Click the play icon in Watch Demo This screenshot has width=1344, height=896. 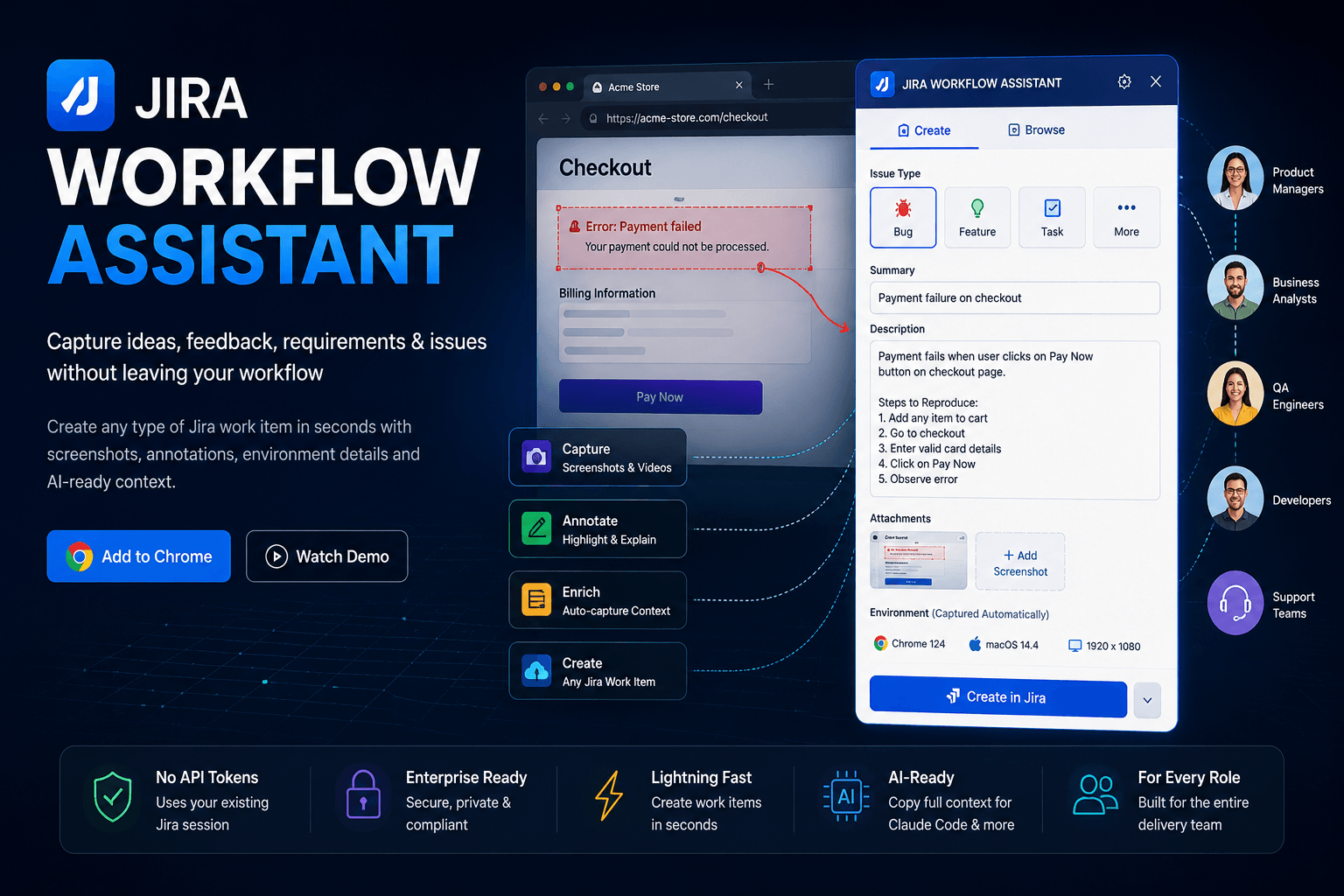click(x=276, y=556)
